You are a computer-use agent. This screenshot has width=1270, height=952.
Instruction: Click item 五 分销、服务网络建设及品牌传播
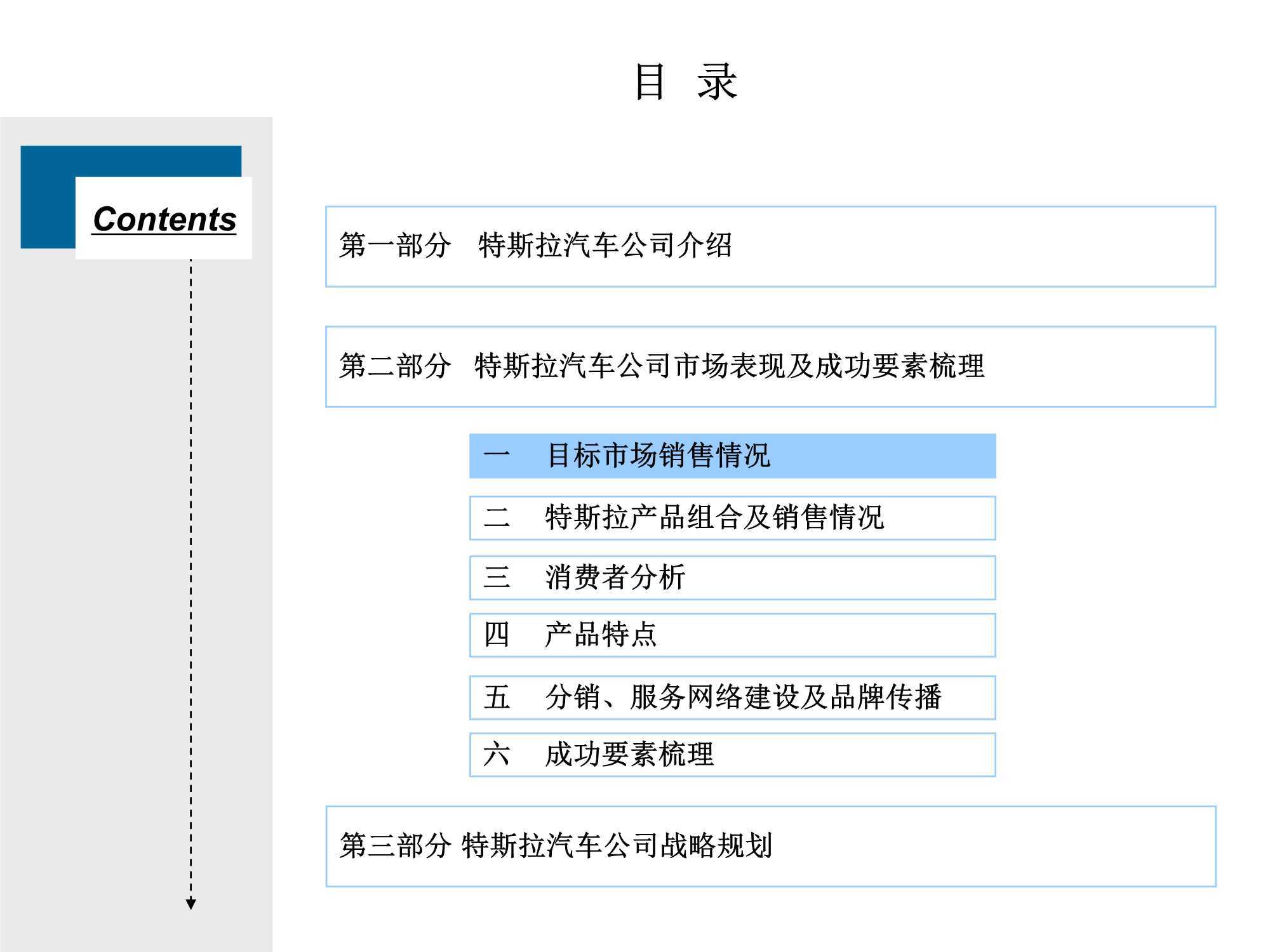tap(732, 697)
